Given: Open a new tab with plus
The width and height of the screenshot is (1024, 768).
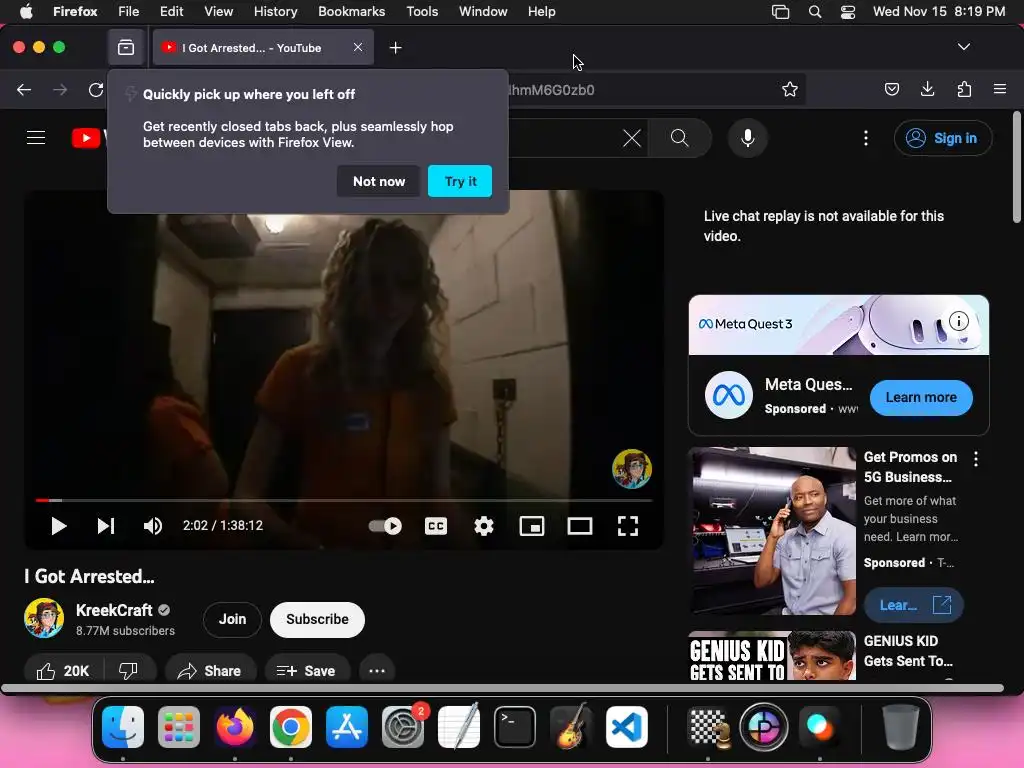Looking at the screenshot, I should [395, 48].
